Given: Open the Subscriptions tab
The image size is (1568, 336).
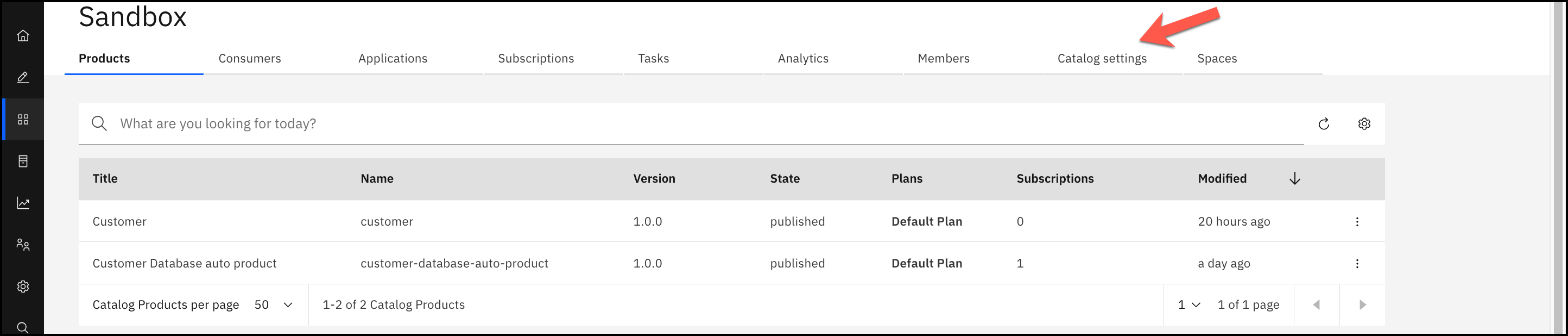Looking at the screenshot, I should [536, 59].
